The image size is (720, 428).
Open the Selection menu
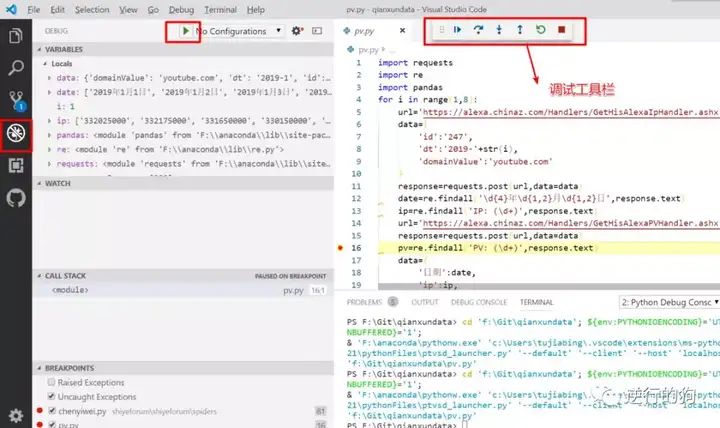pos(92,10)
